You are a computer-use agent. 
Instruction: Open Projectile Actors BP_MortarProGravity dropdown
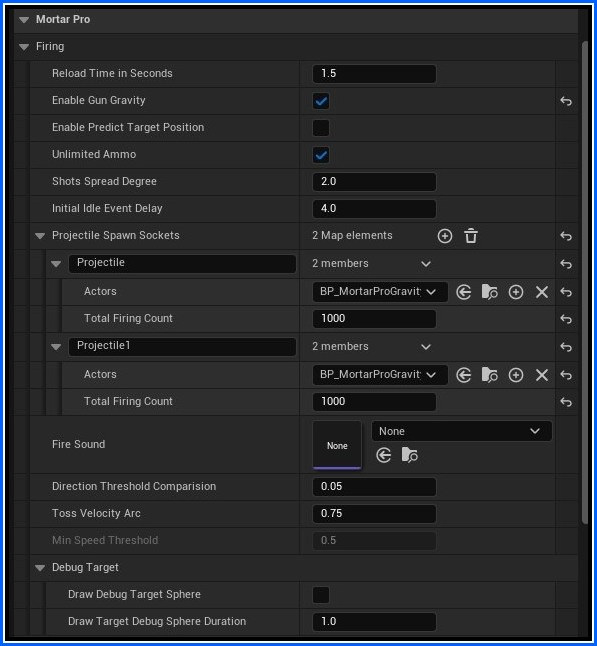pyautogui.click(x=380, y=292)
